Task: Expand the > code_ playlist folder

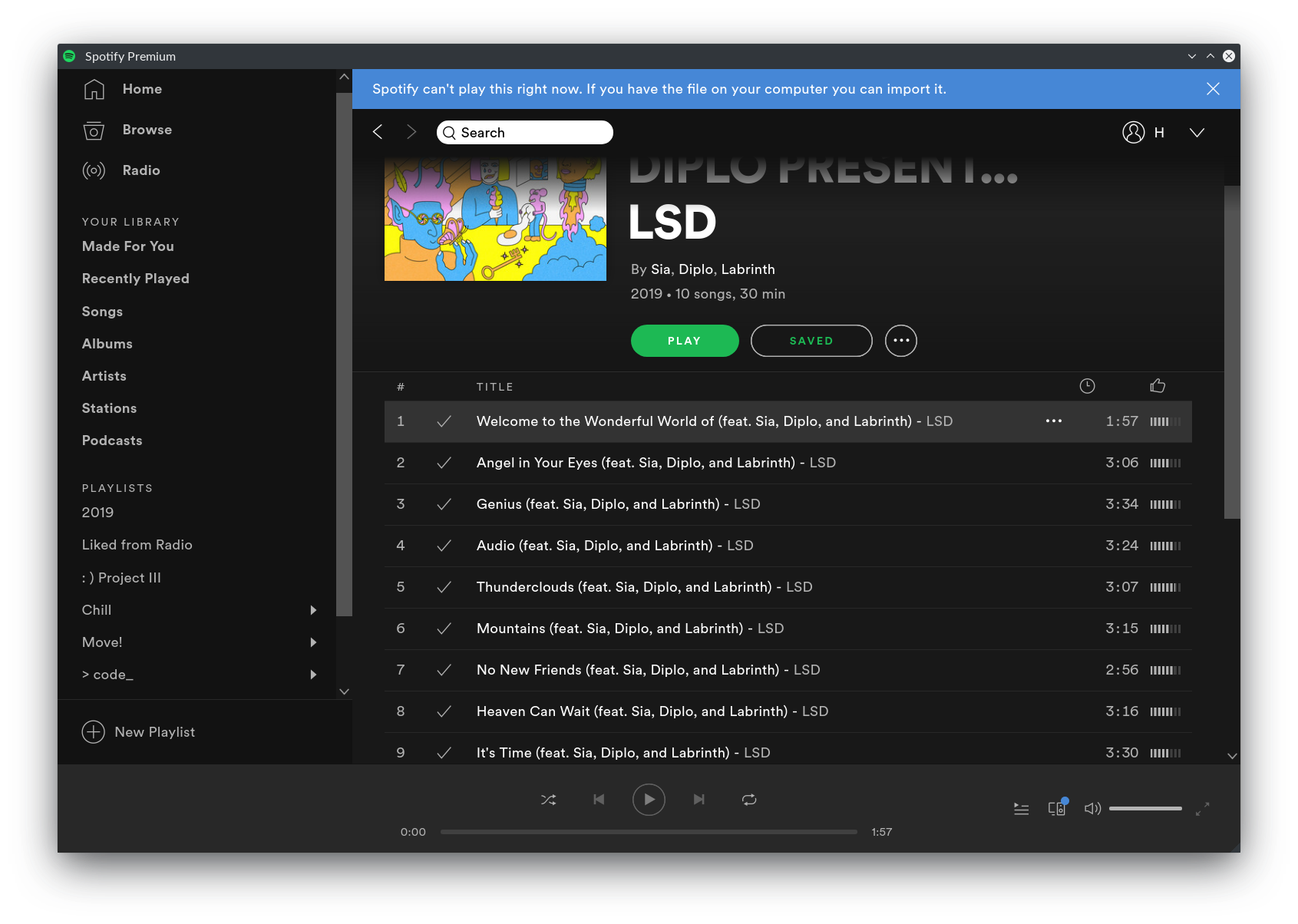Action: point(313,675)
